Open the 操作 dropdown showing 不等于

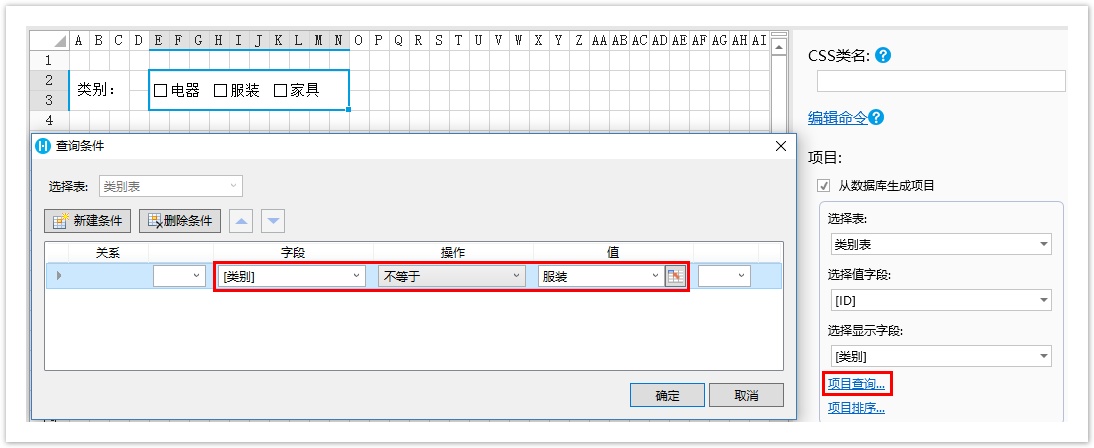tap(451, 276)
